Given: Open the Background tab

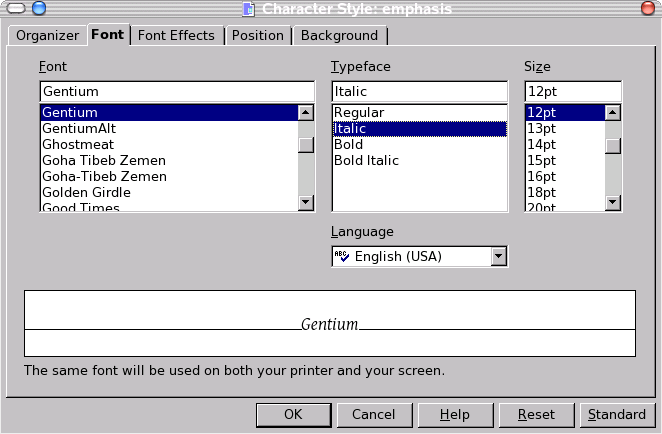Looking at the screenshot, I should click(x=339, y=35).
